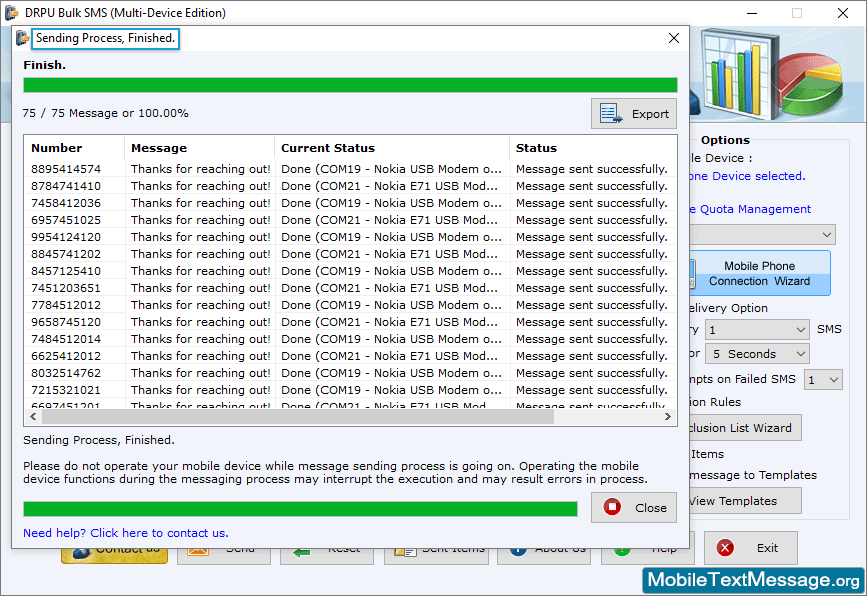Click '75 / 75 Message or 100.00%' text
Screen dimensions: 867x596
point(105,113)
